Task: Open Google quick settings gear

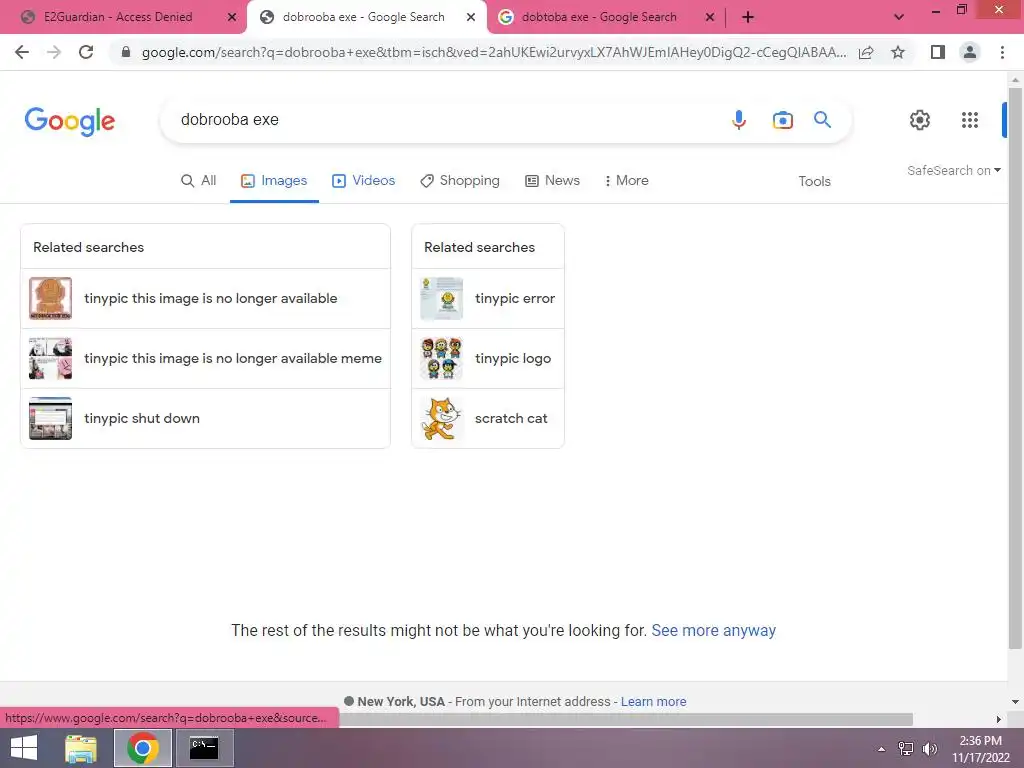Action: tap(920, 120)
